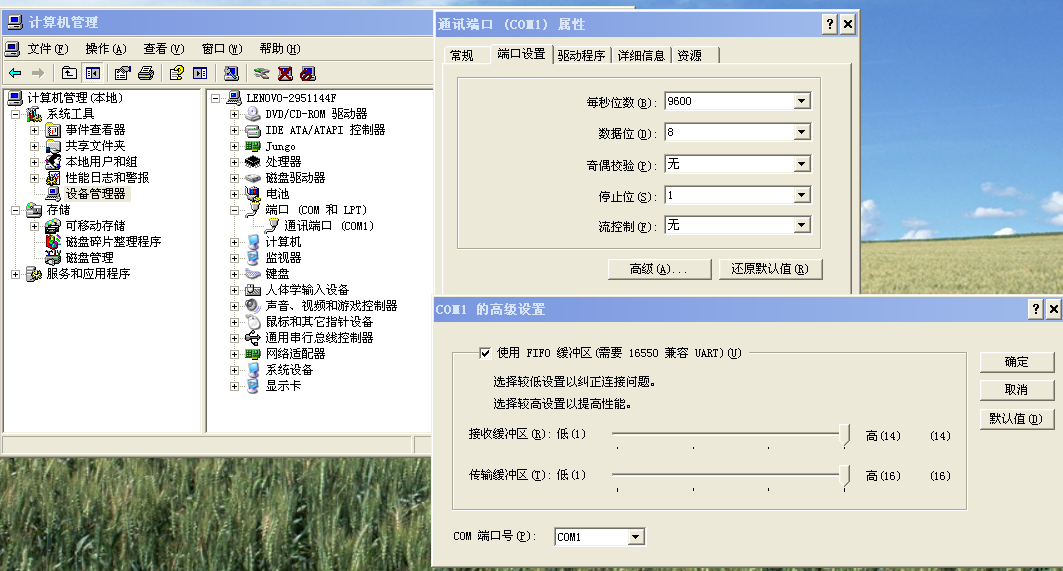Click the up one level toolbar icon
Screen dimensions: 1063x571
pyautogui.click(x=69, y=73)
